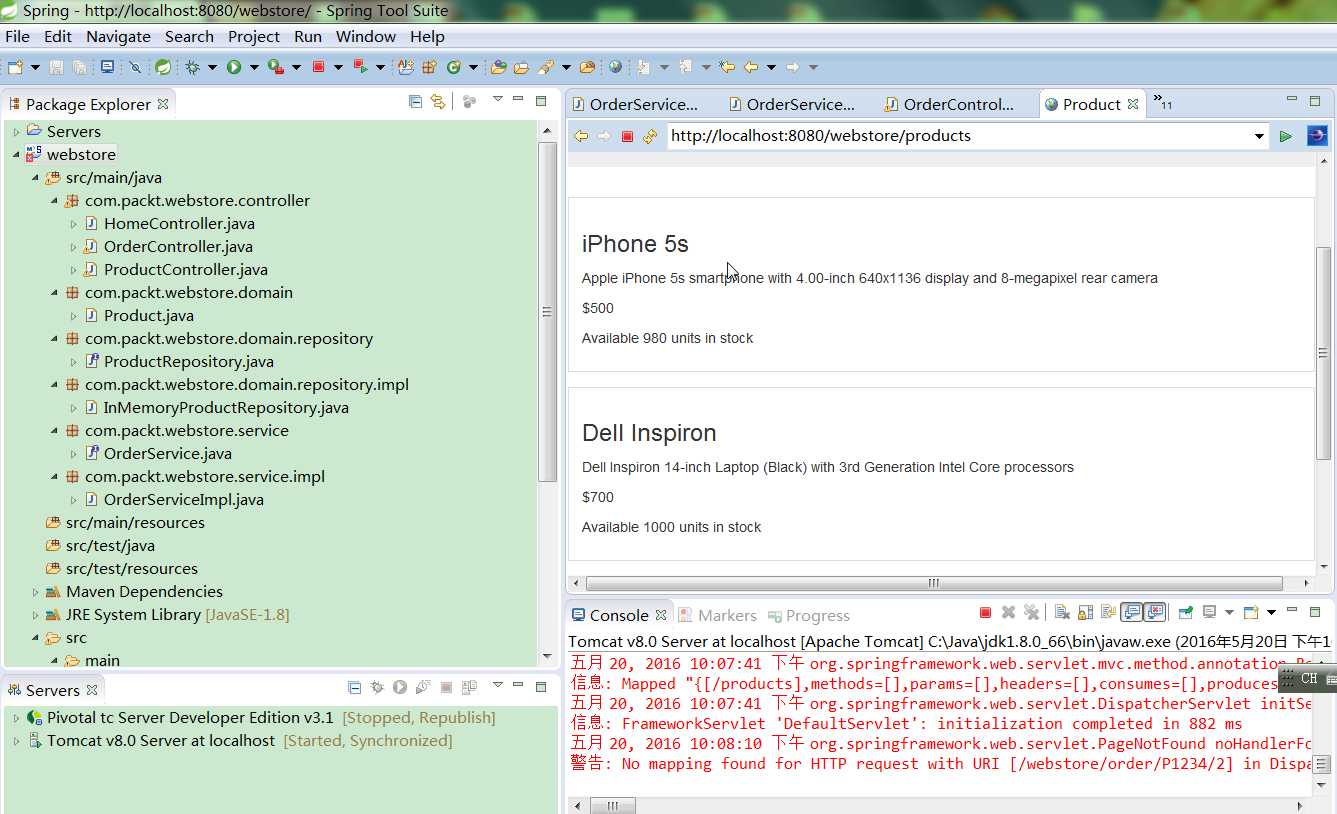Click green Go arrow beside URL field

tap(1285, 136)
